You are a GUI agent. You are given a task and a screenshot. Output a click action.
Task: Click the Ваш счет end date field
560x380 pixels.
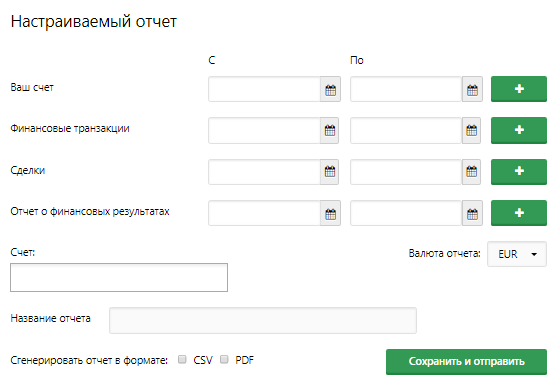pos(406,89)
